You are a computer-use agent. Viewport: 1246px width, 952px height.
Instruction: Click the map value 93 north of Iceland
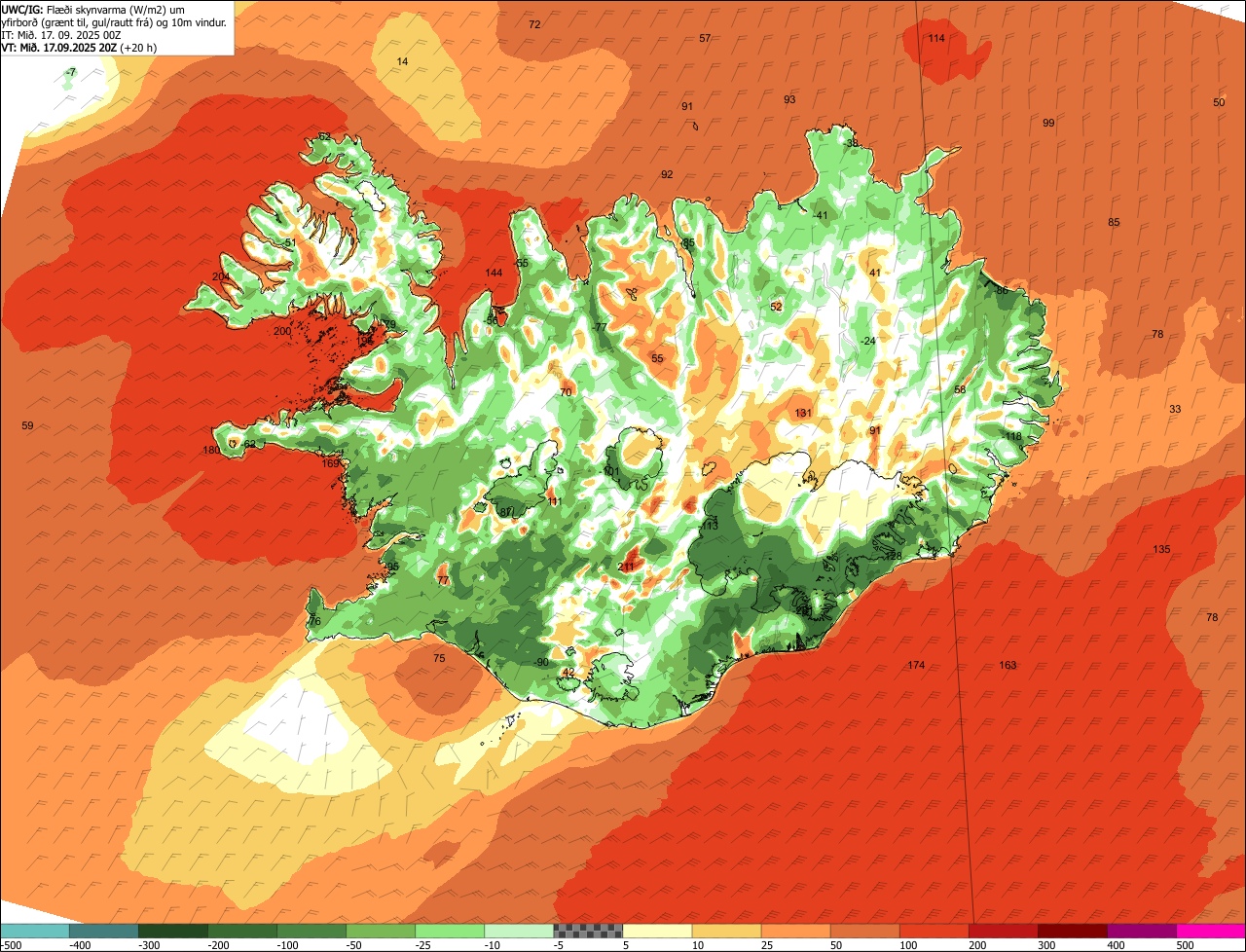click(x=789, y=99)
